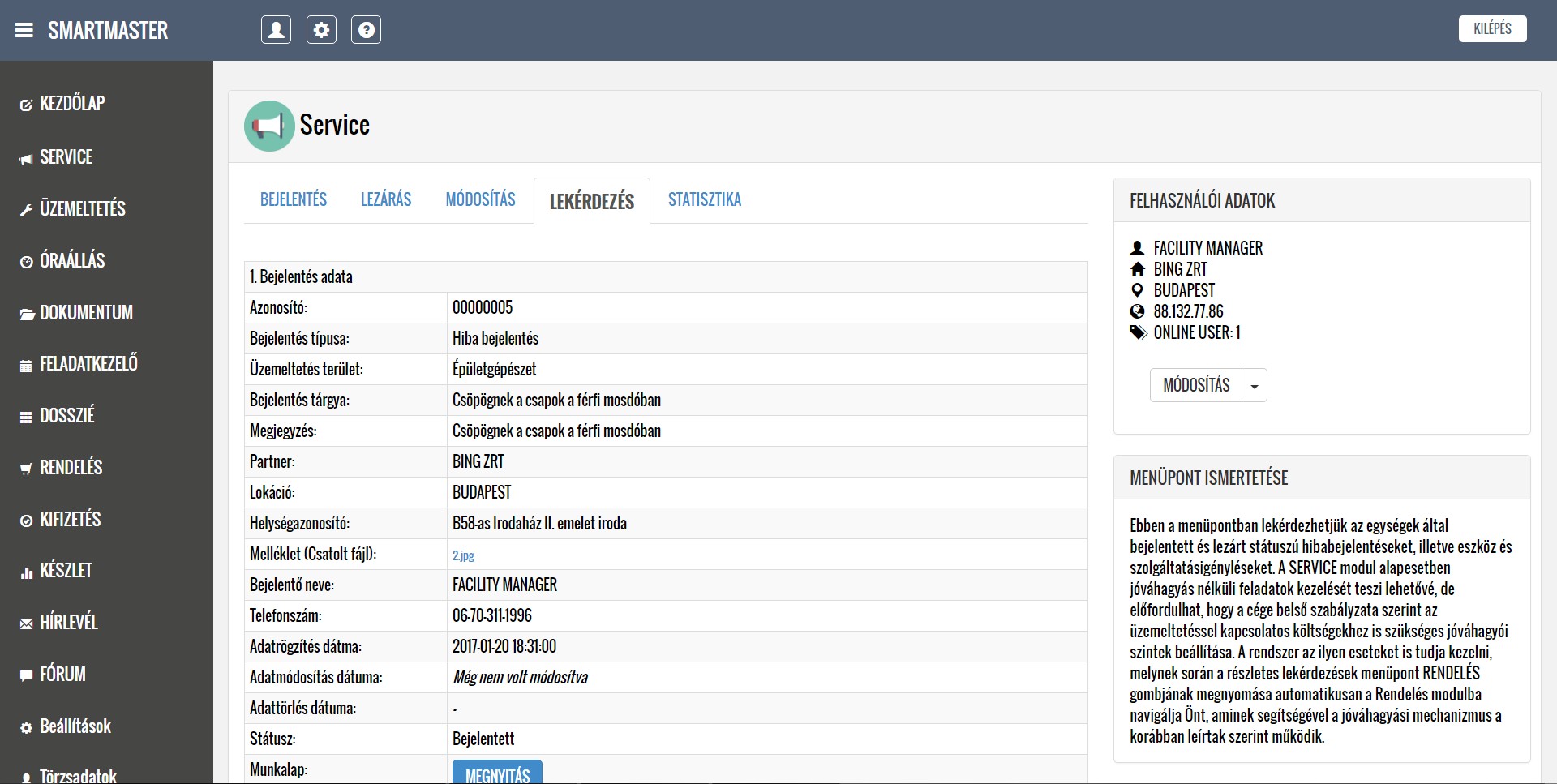Viewport: 1557px width, 784px height.
Task: Open the LEZÁRÁS tab
Action: pos(386,199)
